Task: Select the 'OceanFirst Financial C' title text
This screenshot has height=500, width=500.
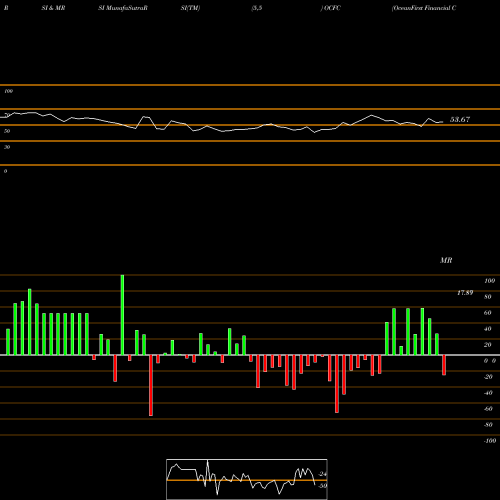Action: [x=424, y=8]
